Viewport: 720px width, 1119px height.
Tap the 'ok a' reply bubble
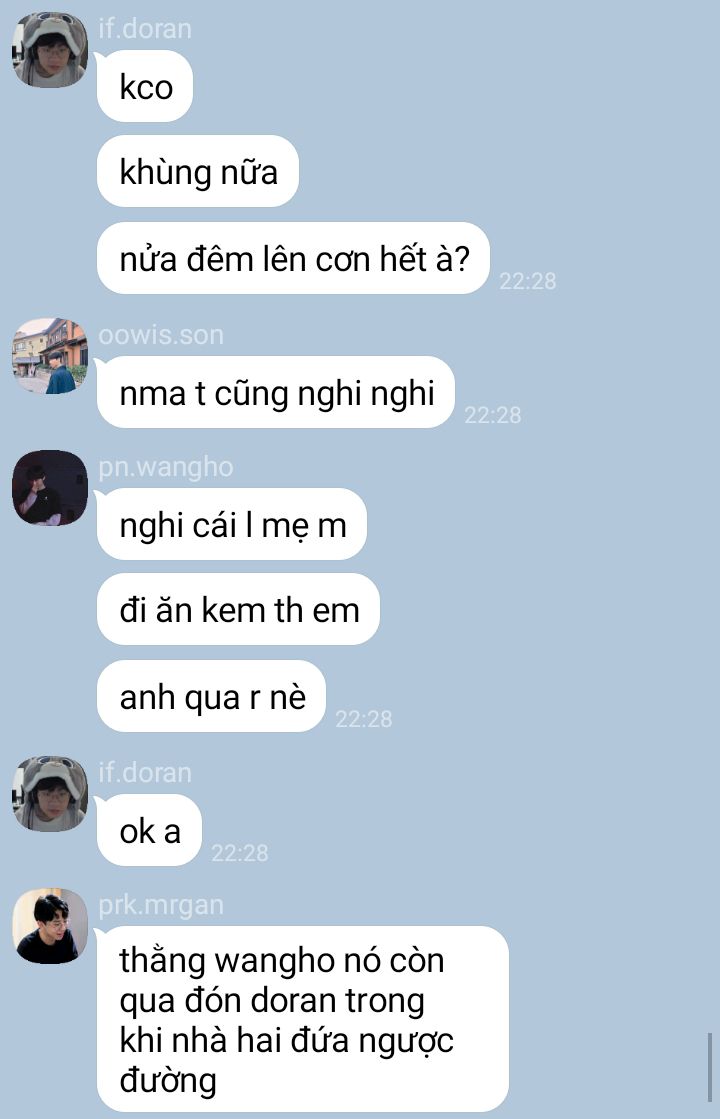click(x=149, y=830)
